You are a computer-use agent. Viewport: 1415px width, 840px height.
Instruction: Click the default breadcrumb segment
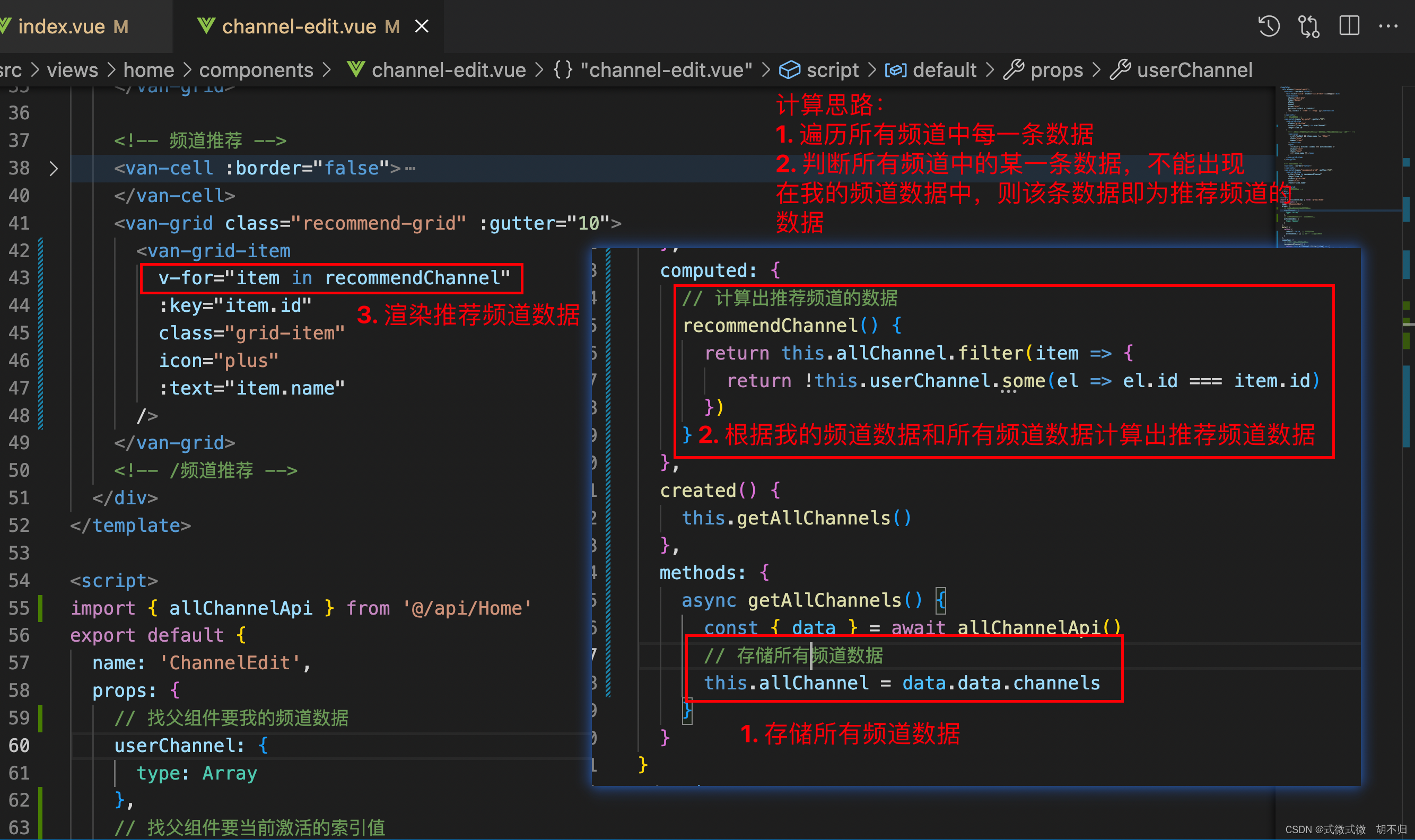click(944, 70)
